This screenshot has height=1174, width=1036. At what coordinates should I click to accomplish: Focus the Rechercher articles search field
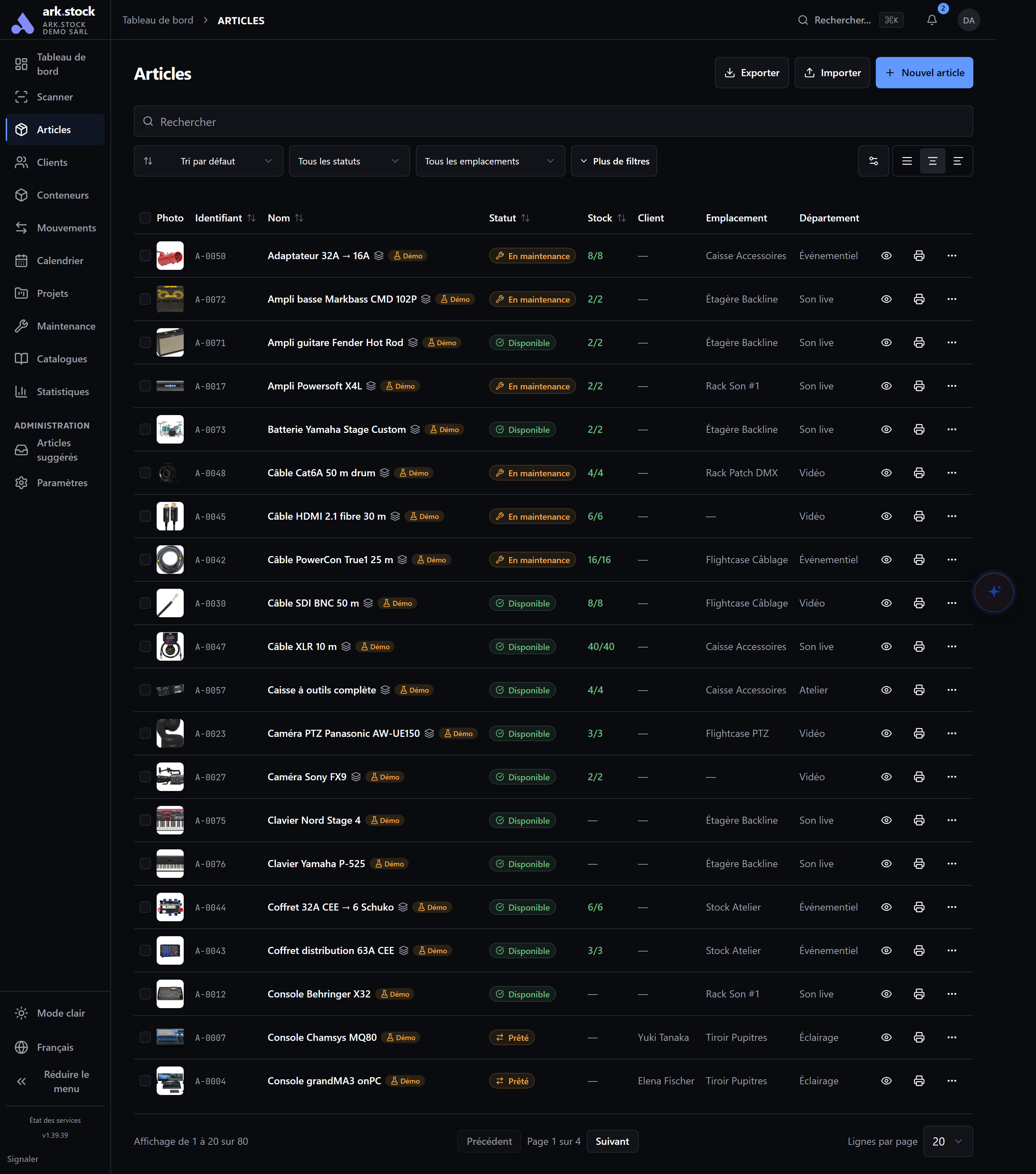coord(553,121)
